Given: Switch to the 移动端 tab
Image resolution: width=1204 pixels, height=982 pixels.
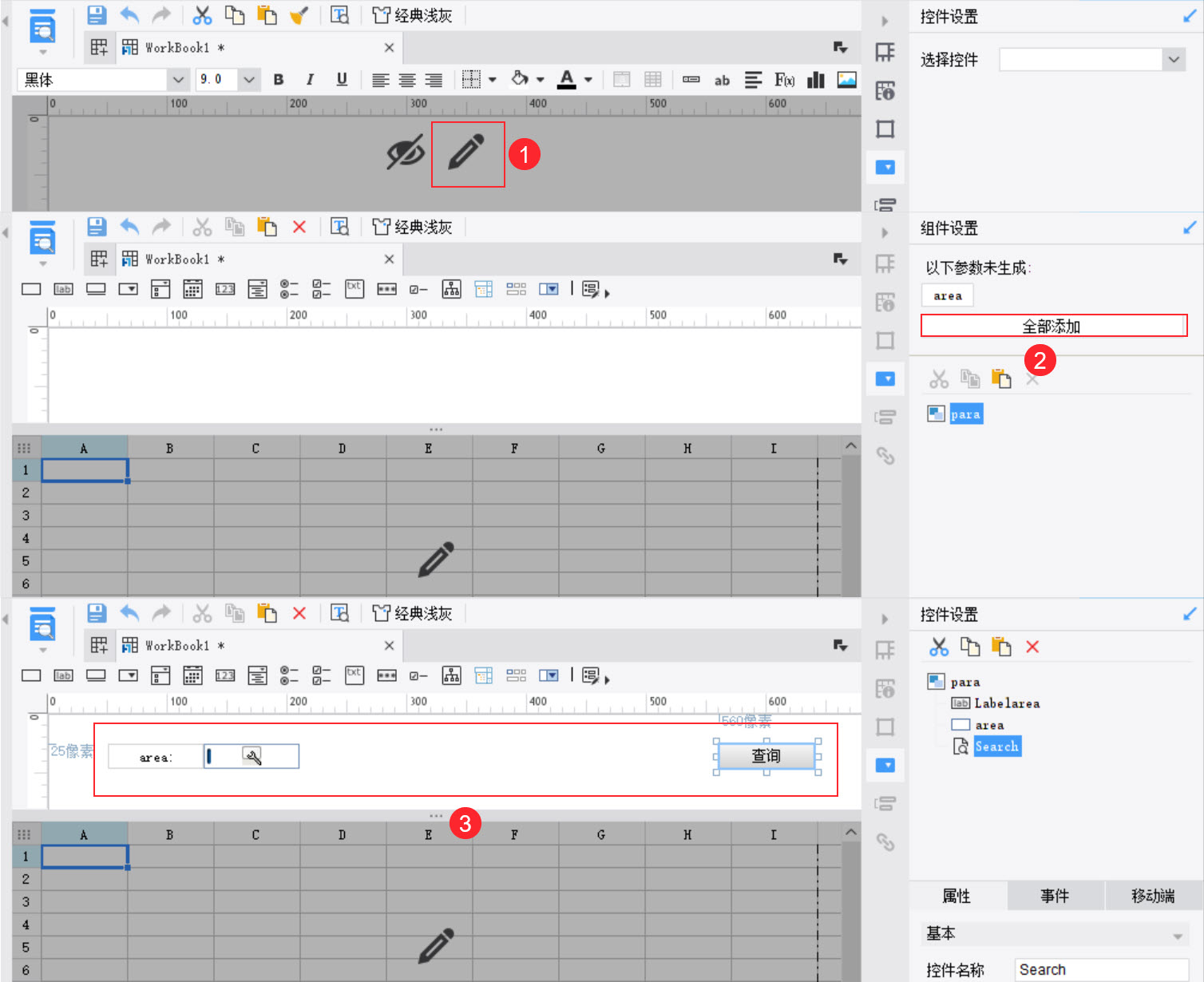Looking at the screenshot, I should 1154,896.
